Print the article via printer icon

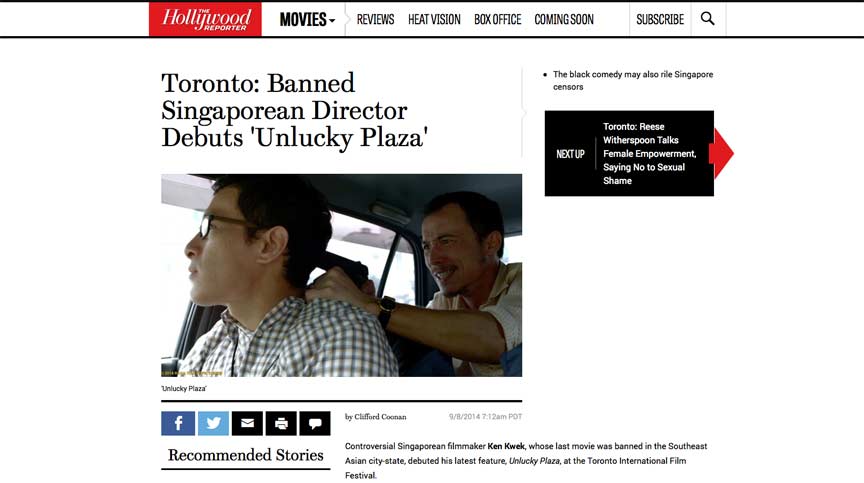[x=281, y=424]
